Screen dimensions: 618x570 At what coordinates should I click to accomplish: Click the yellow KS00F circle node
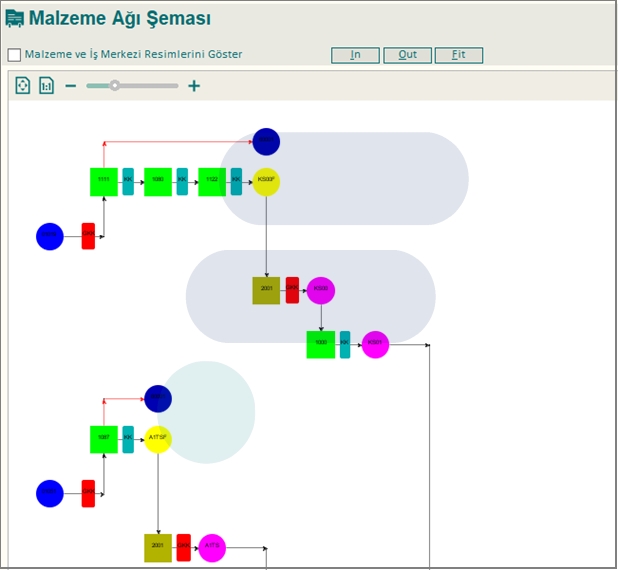click(266, 182)
